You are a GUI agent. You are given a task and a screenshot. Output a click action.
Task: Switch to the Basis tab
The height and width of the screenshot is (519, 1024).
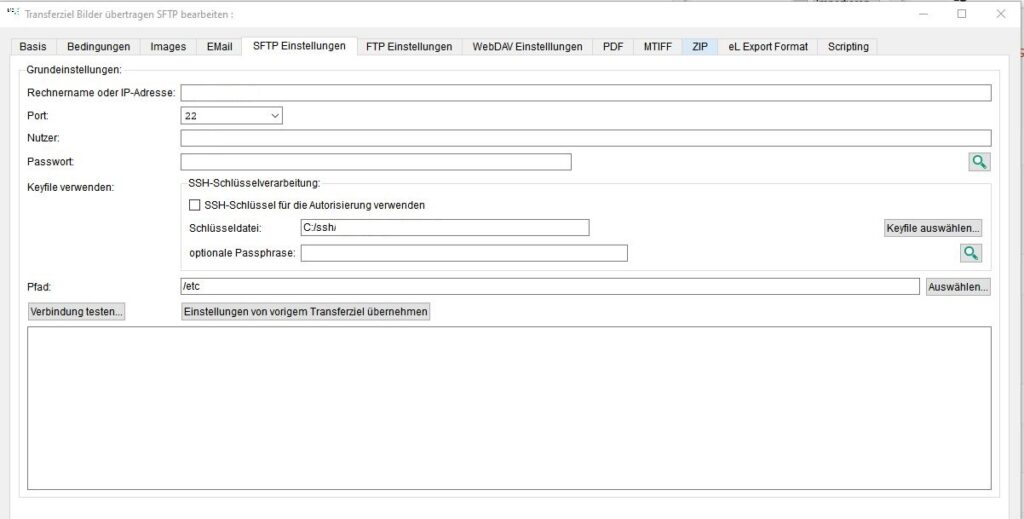point(33,46)
